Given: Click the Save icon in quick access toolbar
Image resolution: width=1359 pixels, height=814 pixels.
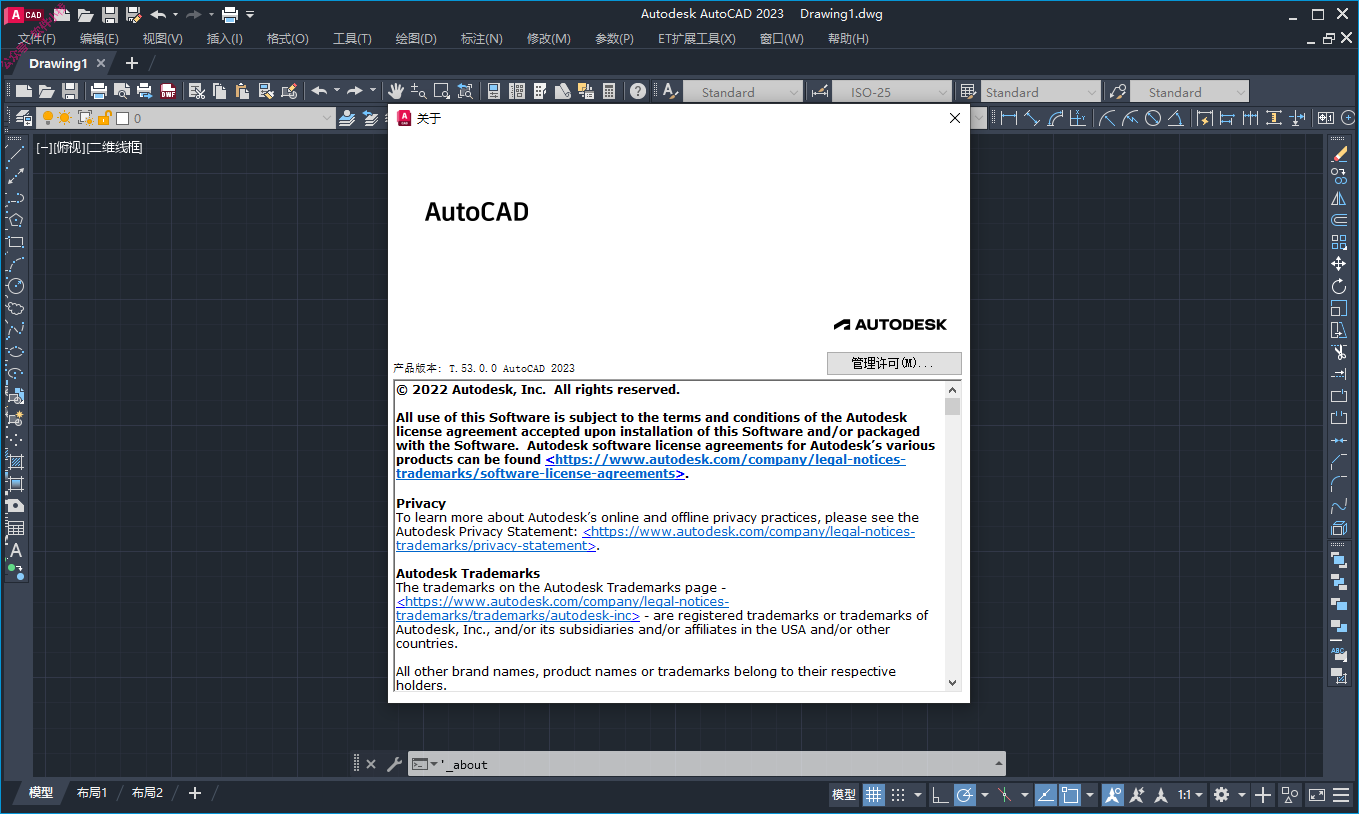Looking at the screenshot, I should point(110,14).
